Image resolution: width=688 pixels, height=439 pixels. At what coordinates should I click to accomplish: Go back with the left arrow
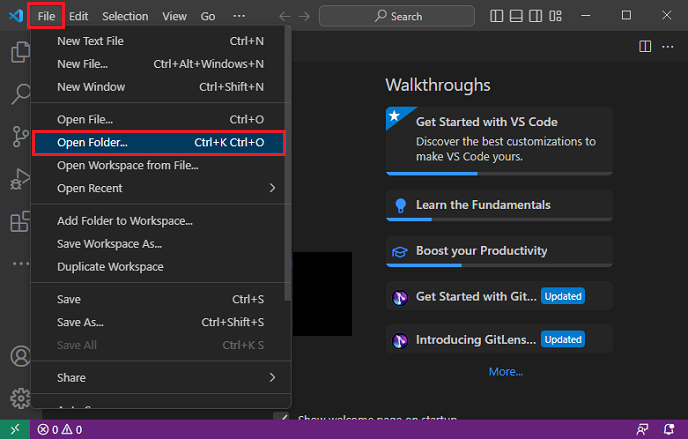[x=285, y=17]
